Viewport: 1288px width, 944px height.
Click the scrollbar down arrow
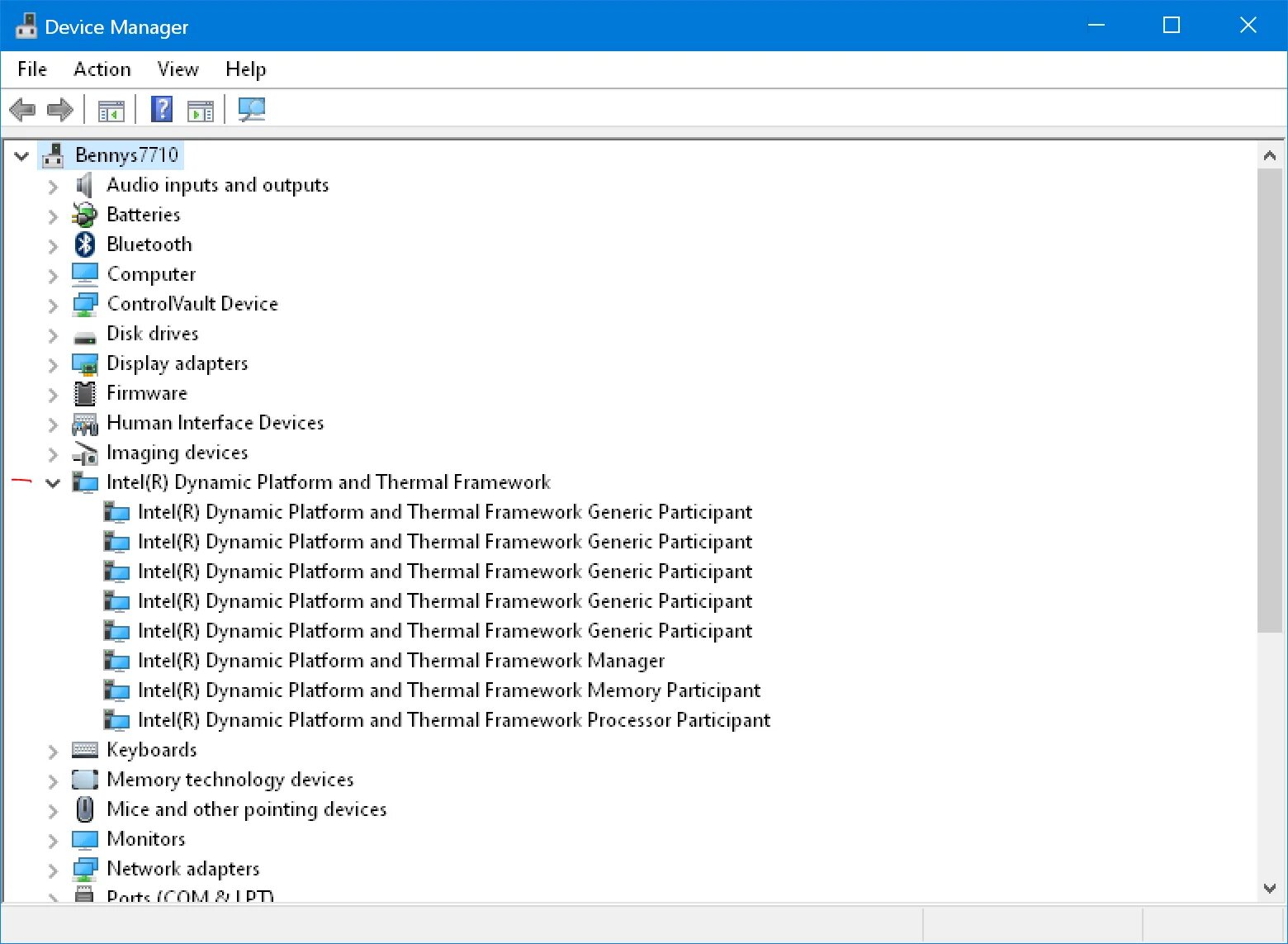(1270, 889)
